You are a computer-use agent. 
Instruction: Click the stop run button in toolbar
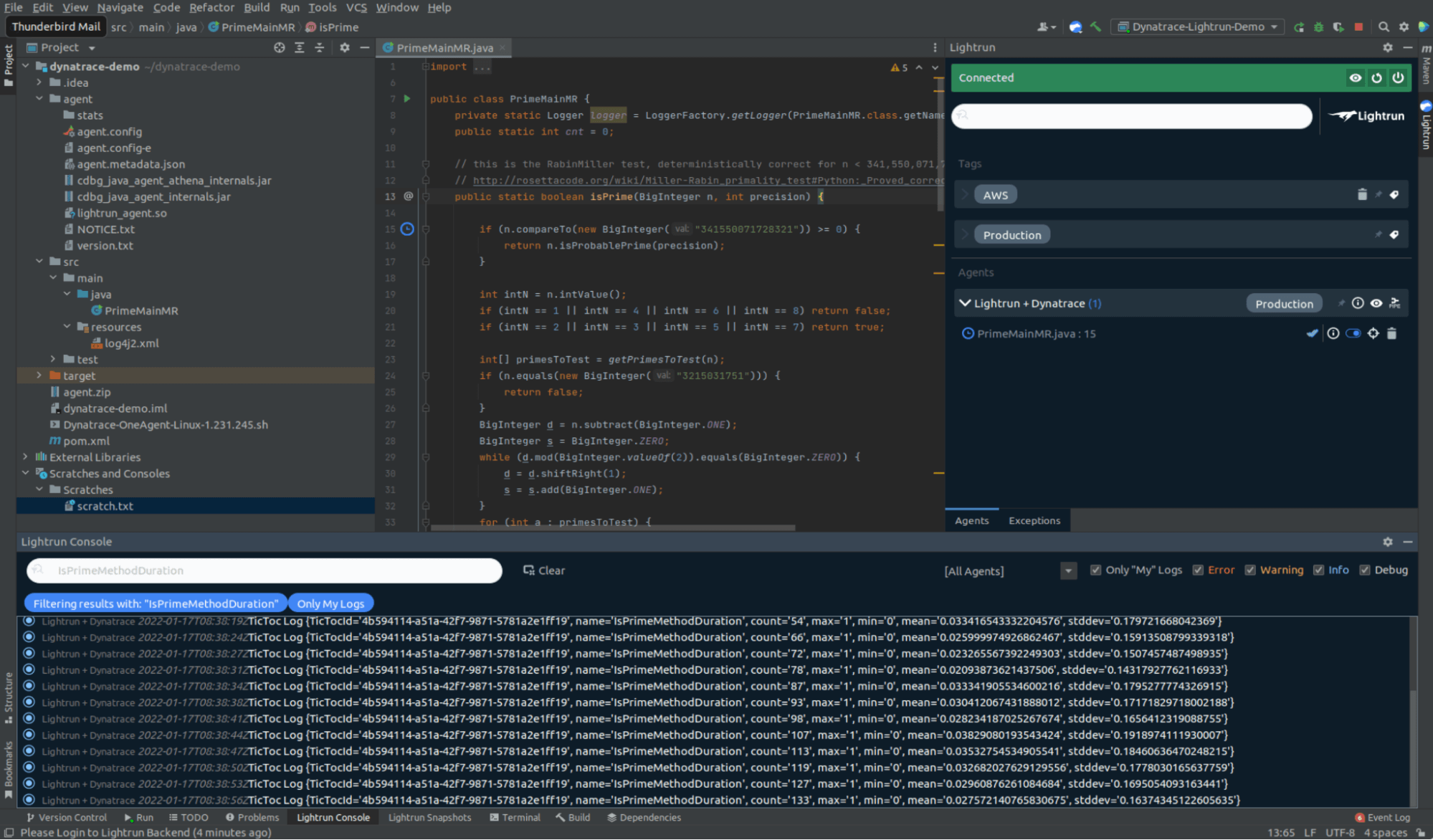click(x=1358, y=27)
